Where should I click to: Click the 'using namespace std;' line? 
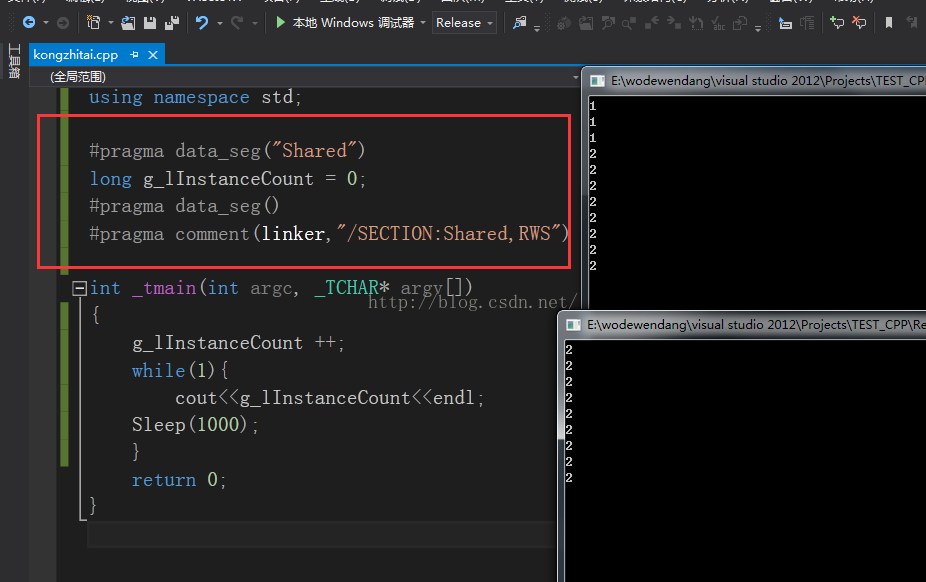(x=195, y=97)
